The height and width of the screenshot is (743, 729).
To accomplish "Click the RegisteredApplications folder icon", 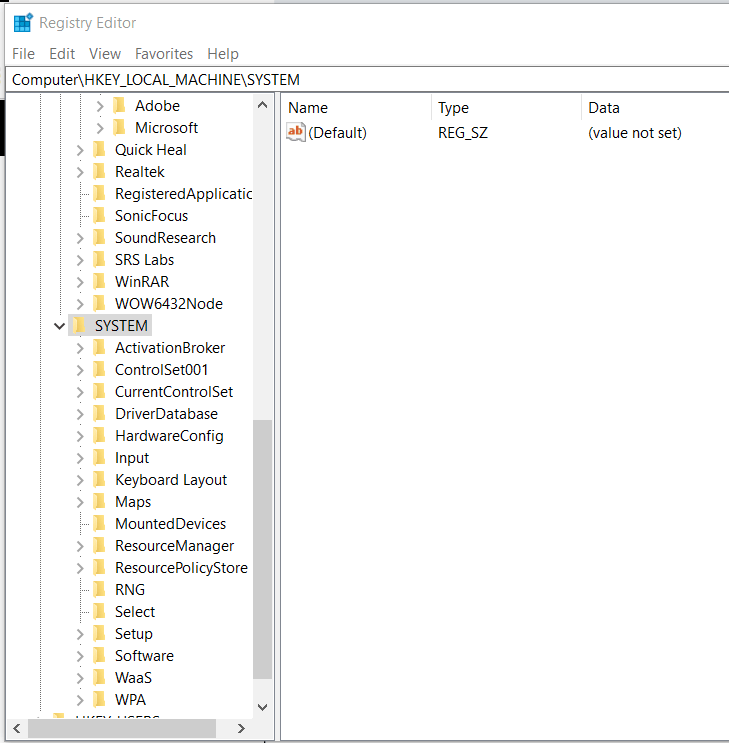I will point(100,193).
